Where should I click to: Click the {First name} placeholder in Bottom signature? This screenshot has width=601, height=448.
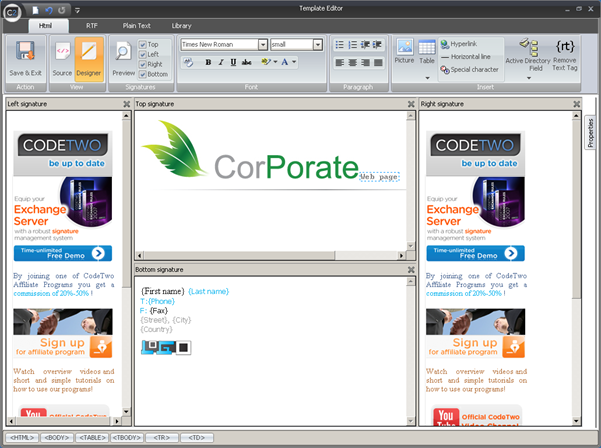[x=163, y=291]
